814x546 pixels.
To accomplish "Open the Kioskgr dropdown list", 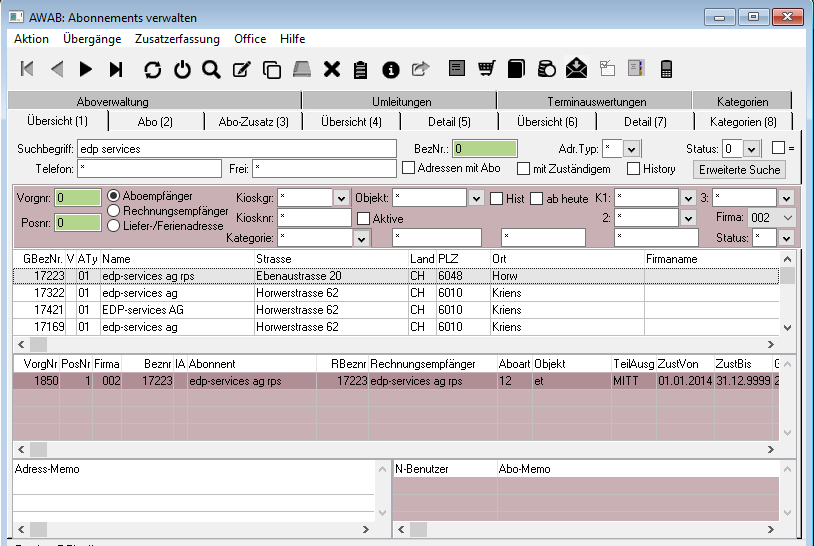I will pyautogui.click(x=340, y=198).
